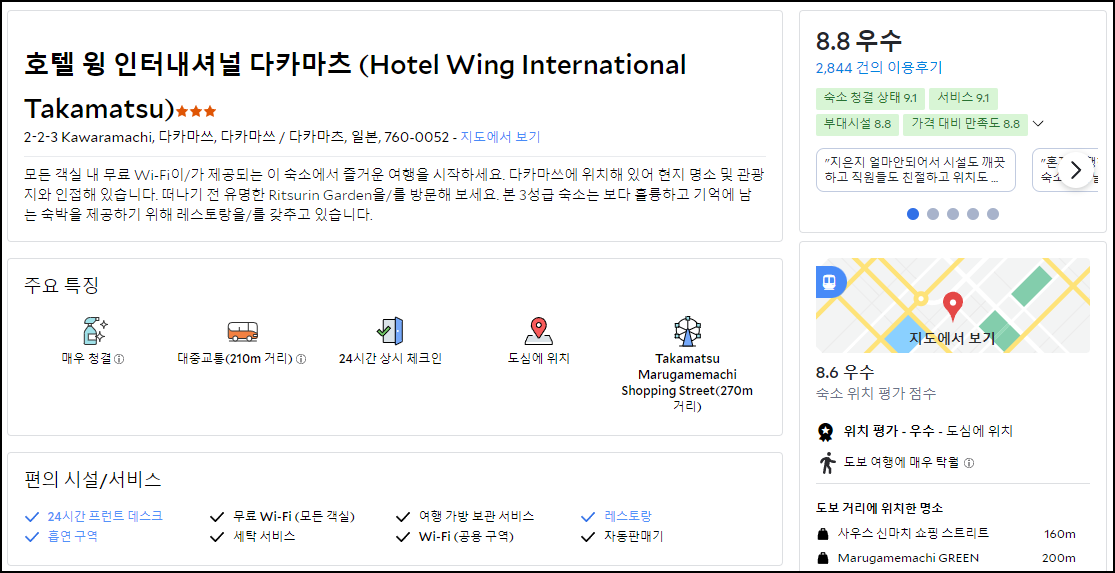The width and height of the screenshot is (1115, 573).
Task: Click the checkmark beside 세탁 서비스
Action: tap(218, 536)
